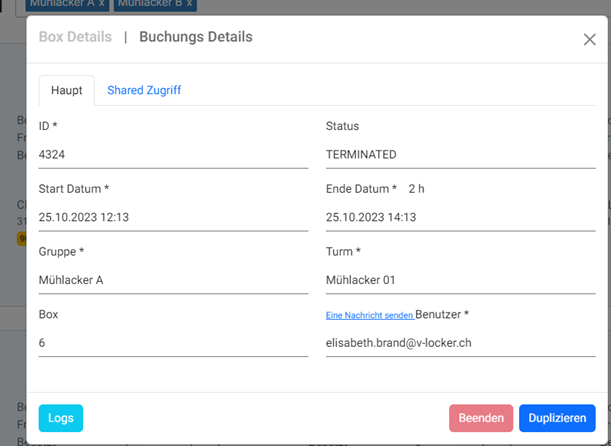
Task: Close the Buchungs Details dialog
Action: [x=589, y=39]
